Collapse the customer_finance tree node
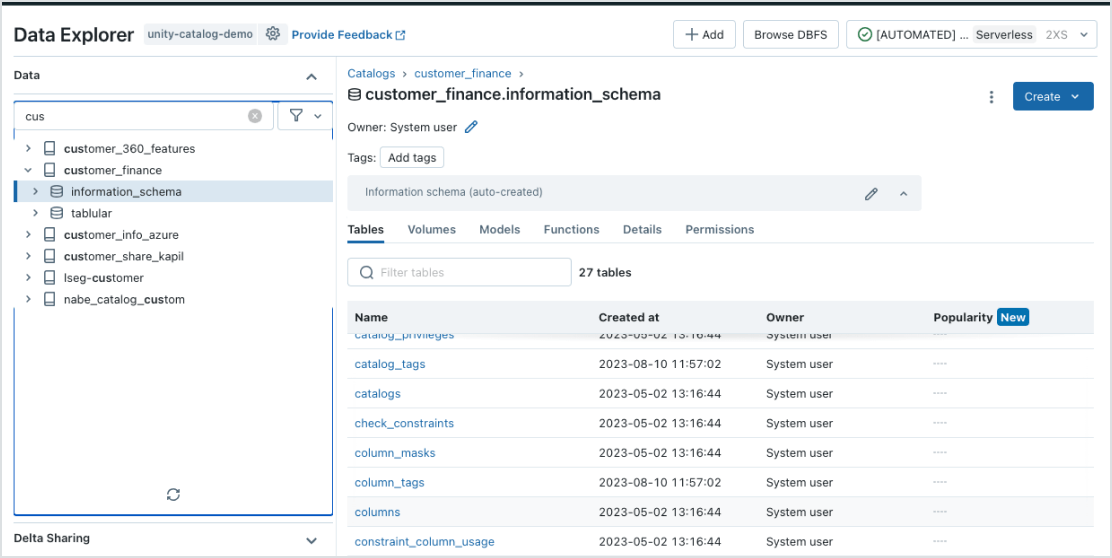 (x=29, y=170)
